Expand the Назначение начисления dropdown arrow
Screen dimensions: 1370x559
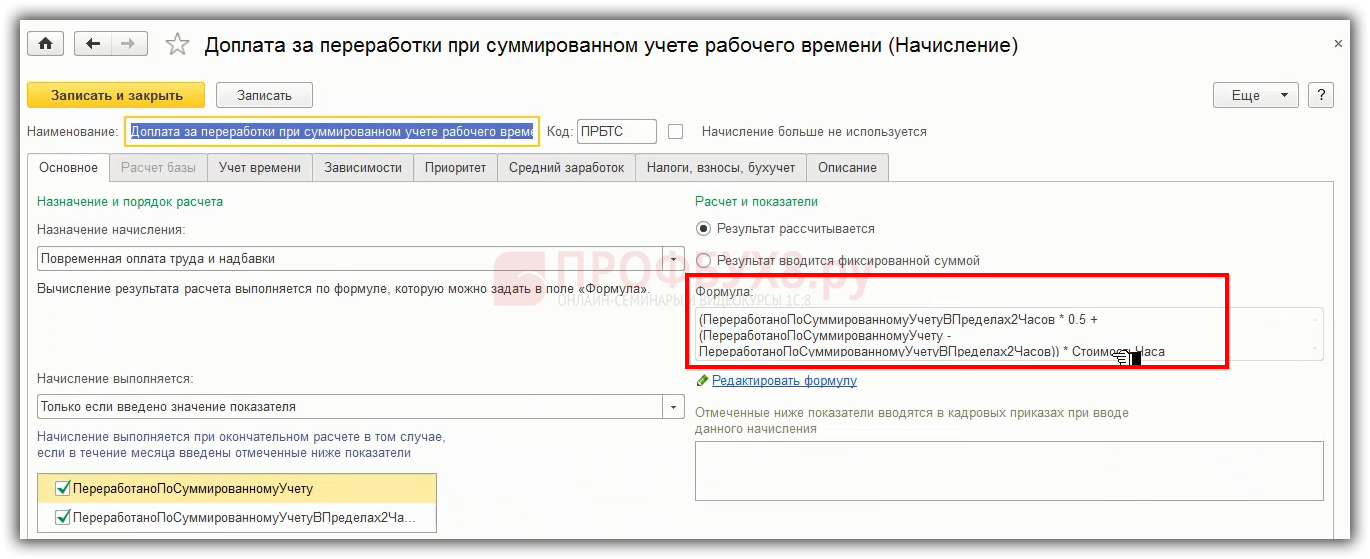tap(674, 258)
